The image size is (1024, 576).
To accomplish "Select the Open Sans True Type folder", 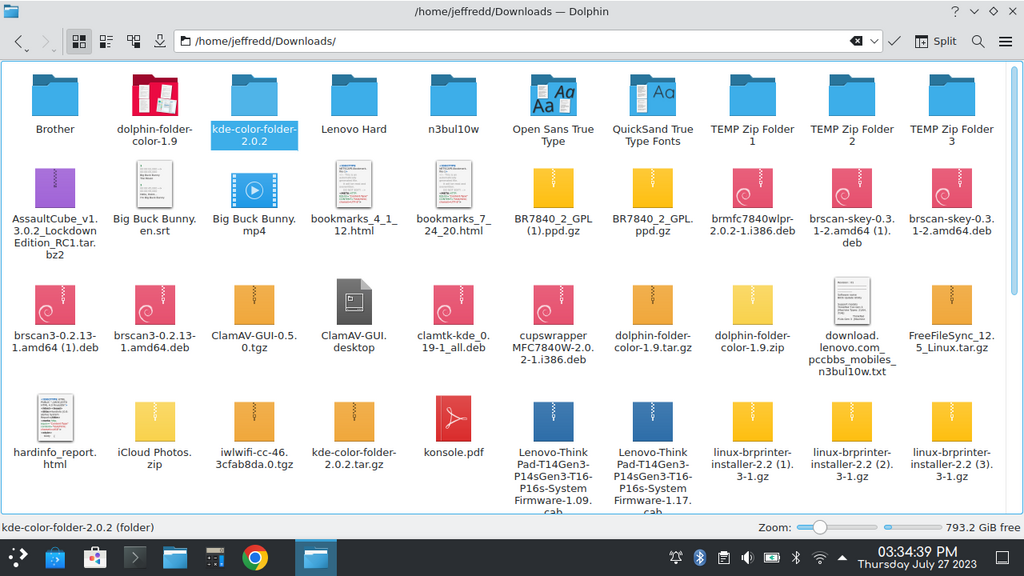I will pos(553,110).
